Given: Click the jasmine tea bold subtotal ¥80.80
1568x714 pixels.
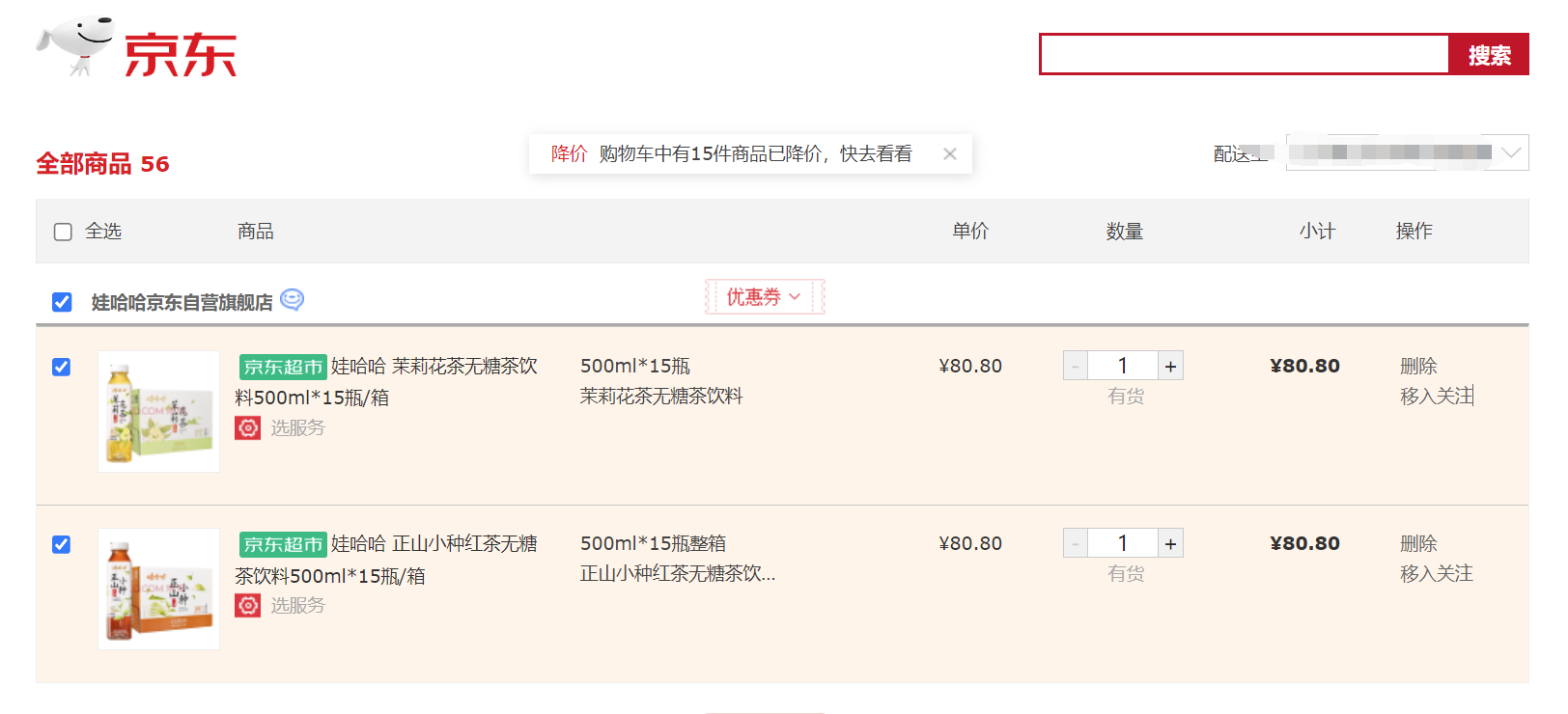Looking at the screenshot, I should click(1304, 366).
